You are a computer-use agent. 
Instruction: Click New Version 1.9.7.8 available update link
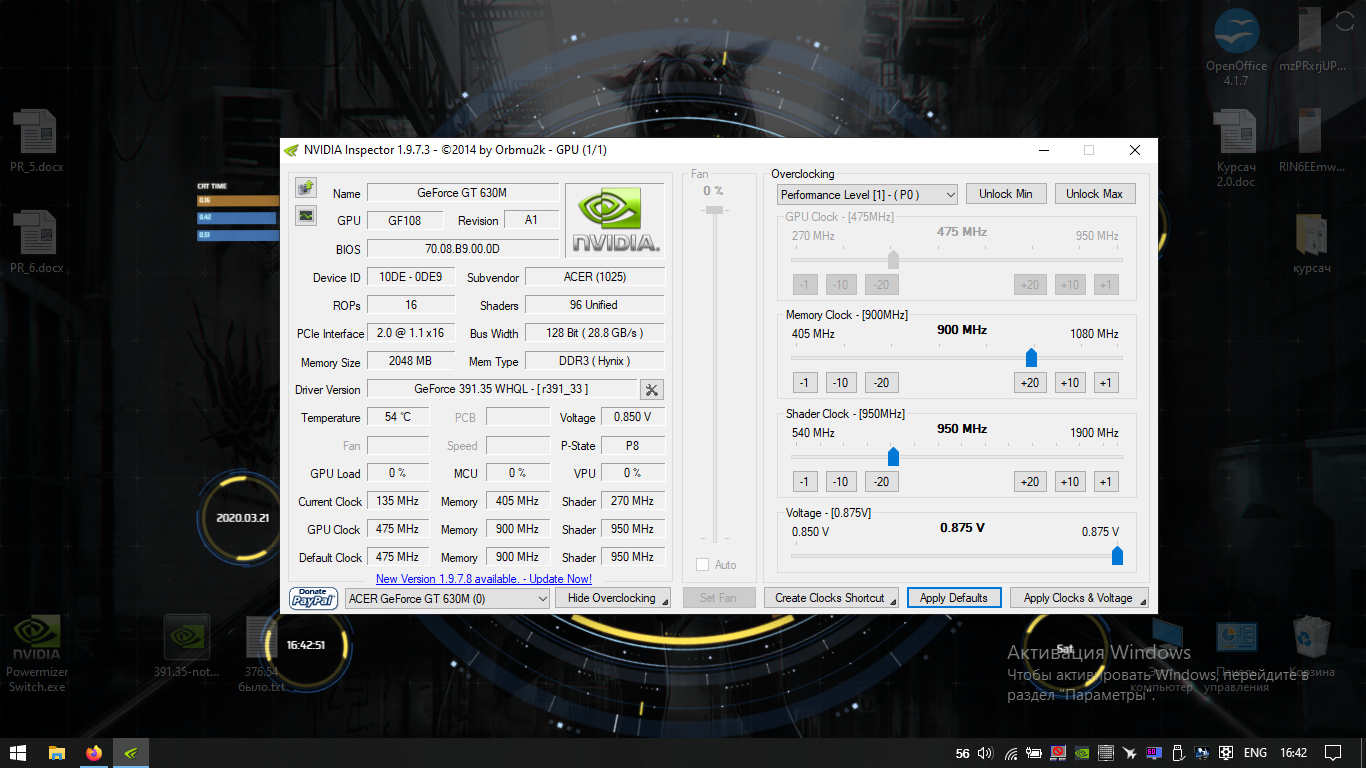(484, 579)
